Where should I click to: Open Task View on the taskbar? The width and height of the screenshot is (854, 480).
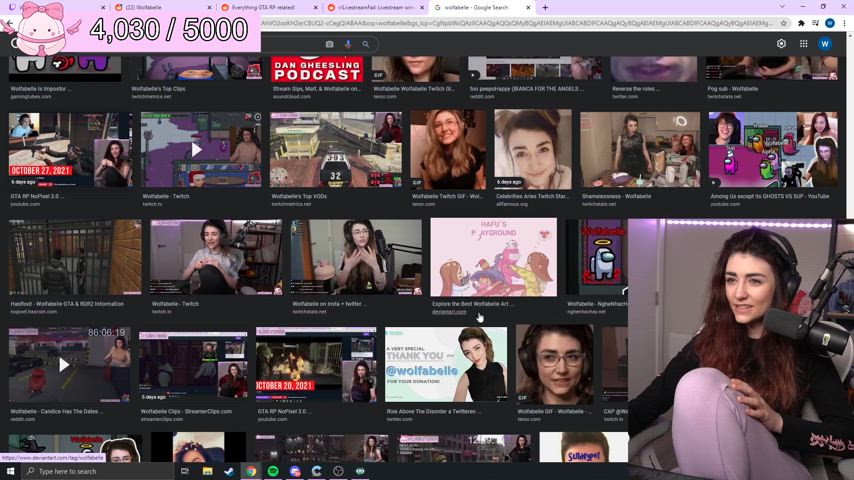[x=185, y=471]
